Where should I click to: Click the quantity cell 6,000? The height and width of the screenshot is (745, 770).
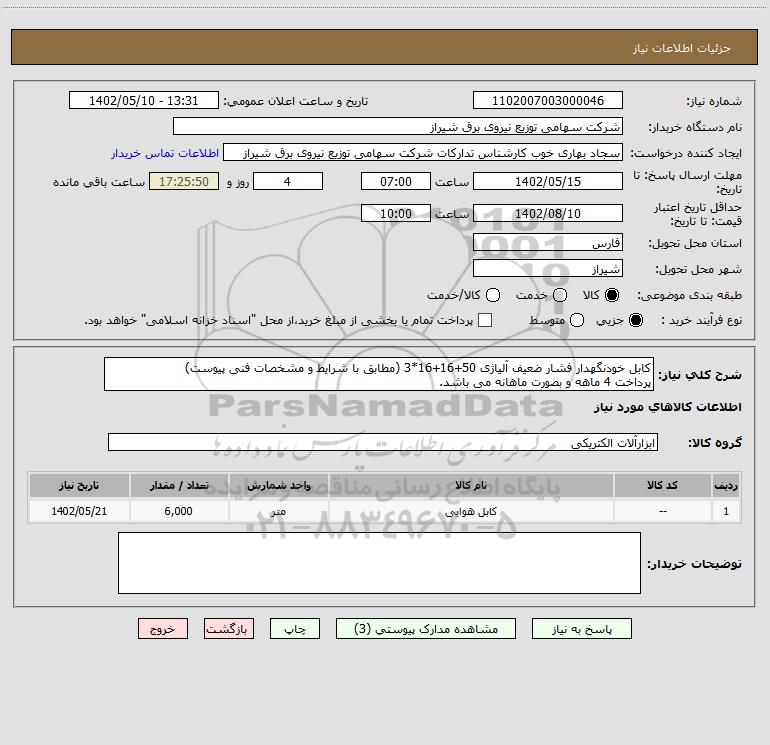[179, 511]
